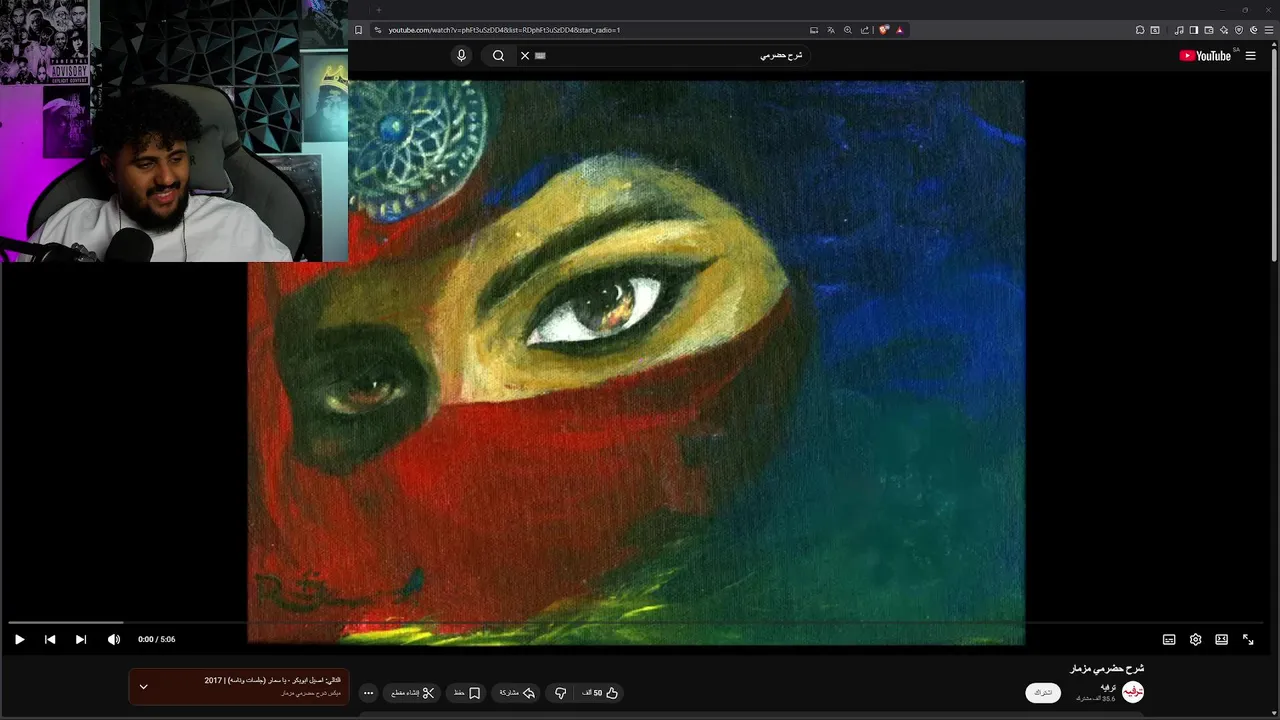The image size is (1280, 720).
Task: Open browser extensions puzzle icon
Action: coord(1140,30)
